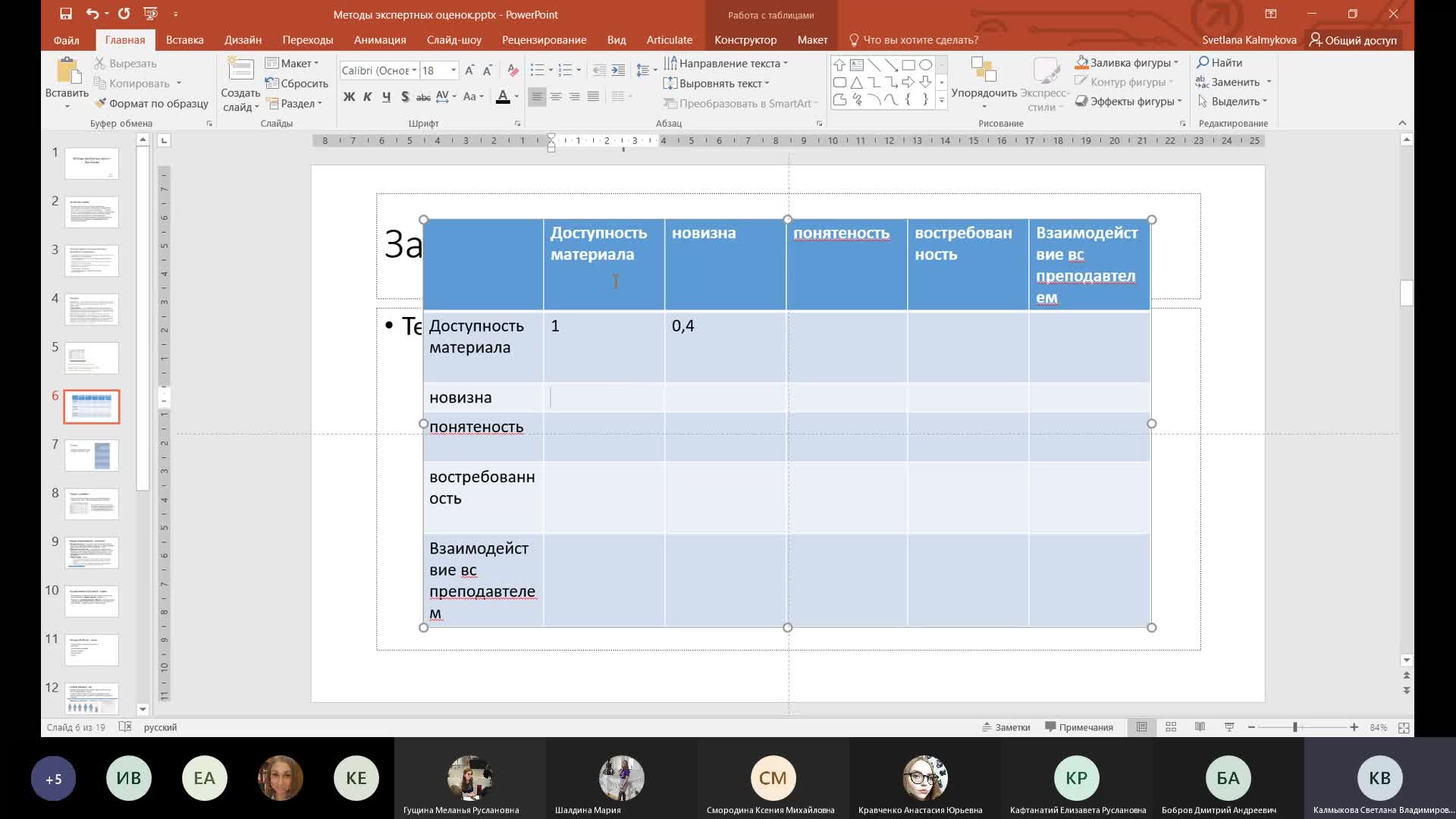The image size is (1456, 819).
Task: Switch to slide sorter view
Action: (1171, 727)
